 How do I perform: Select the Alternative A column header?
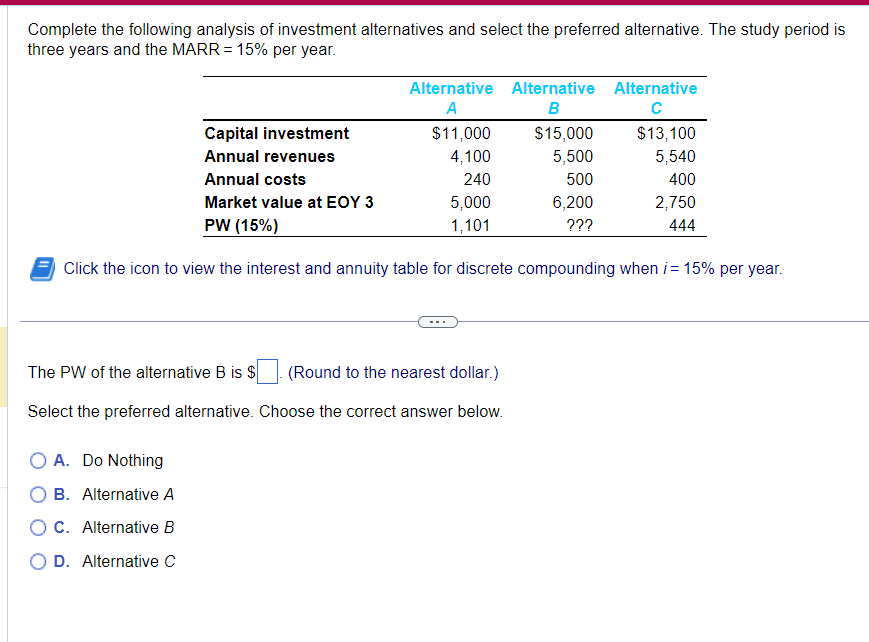[452, 97]
